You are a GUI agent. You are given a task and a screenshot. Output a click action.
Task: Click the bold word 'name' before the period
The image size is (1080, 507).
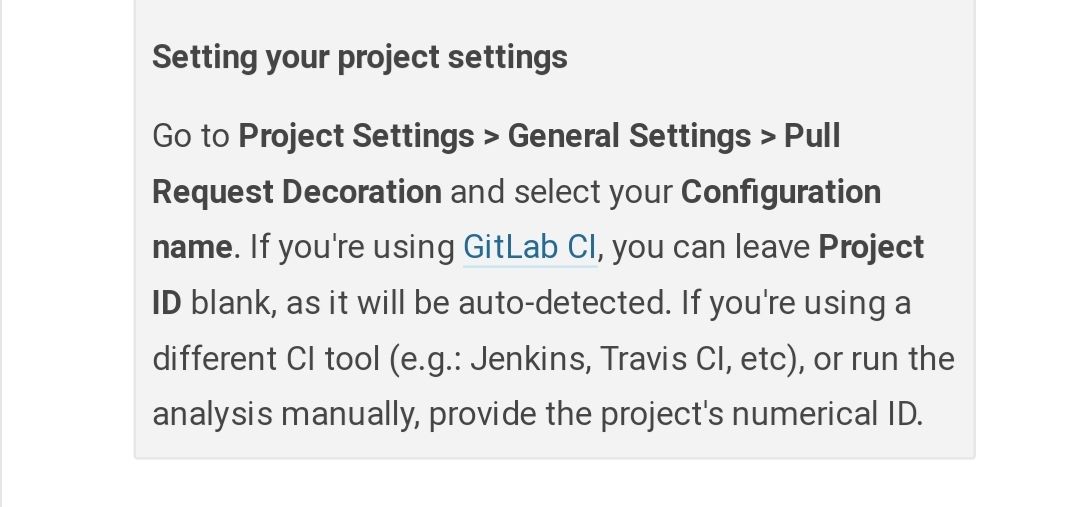(x=192, y=248)
